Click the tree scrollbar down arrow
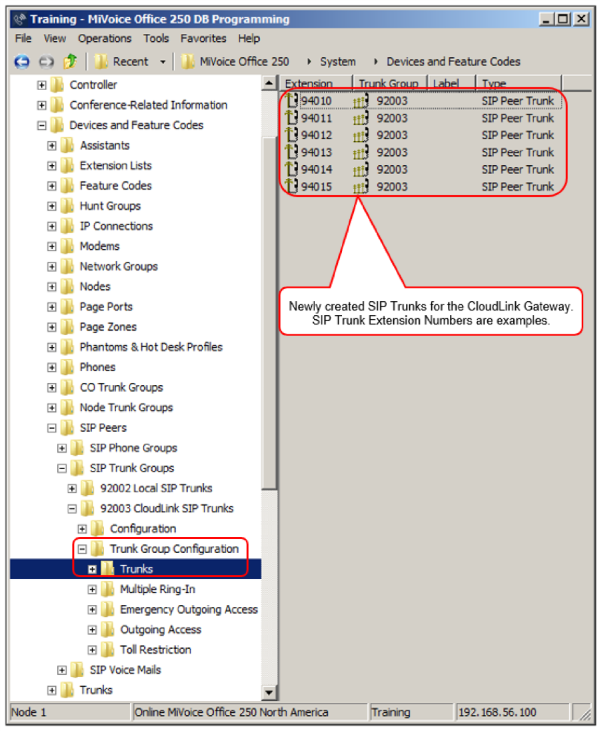The image size is (600, 731). point(269,692)
